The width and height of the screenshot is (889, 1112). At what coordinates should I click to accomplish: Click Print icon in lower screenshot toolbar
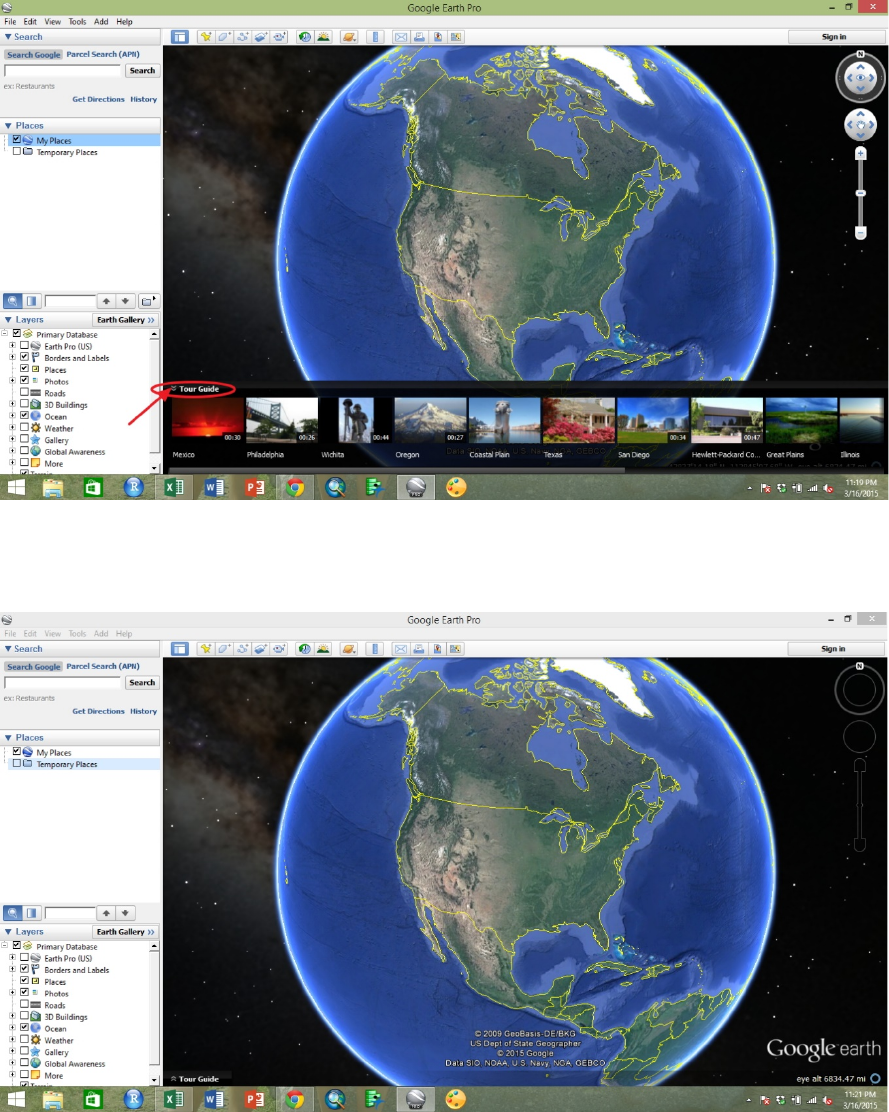click(x=420, y=649)
